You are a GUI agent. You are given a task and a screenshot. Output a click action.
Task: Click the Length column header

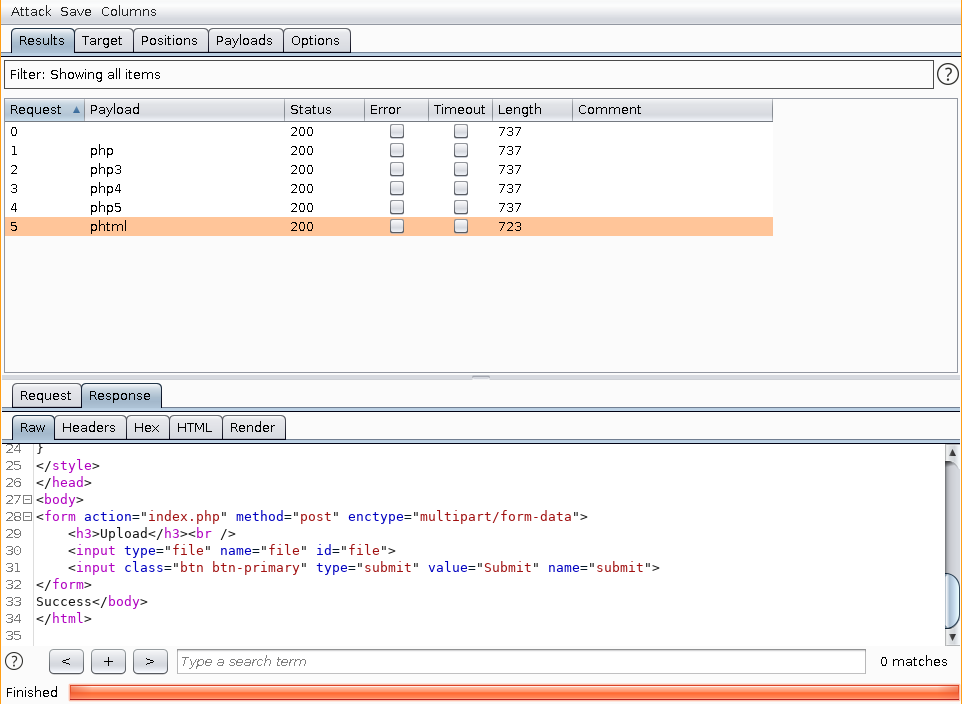[x=520, y=110]
